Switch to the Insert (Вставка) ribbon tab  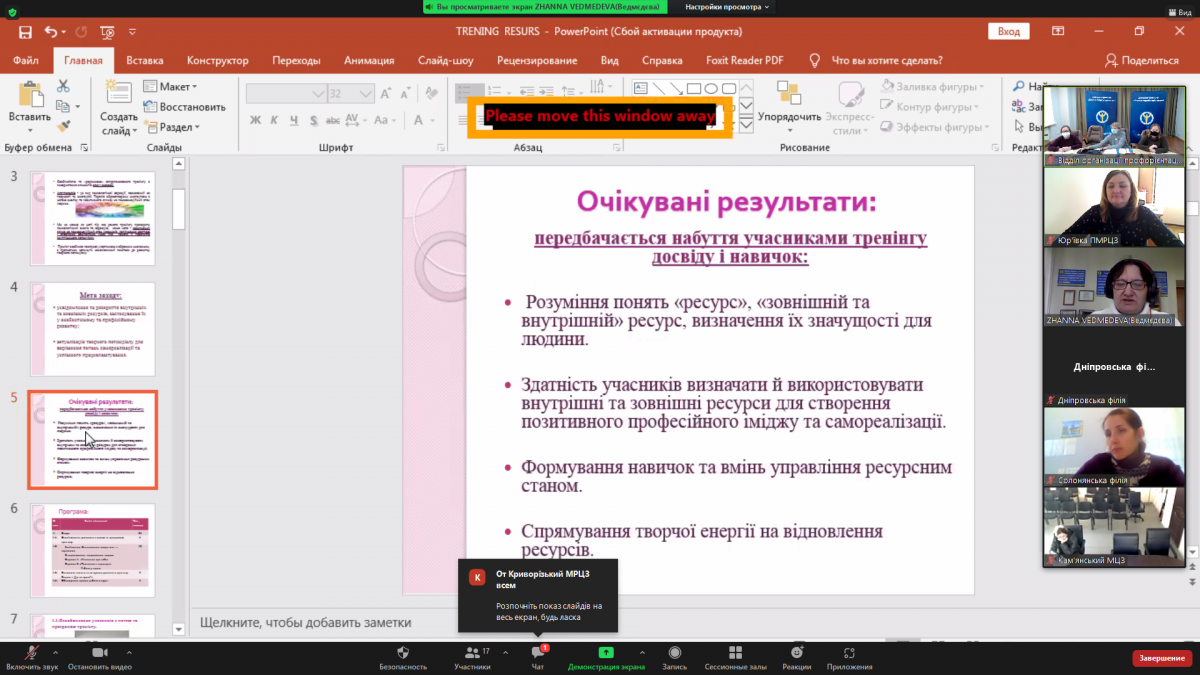145,60
